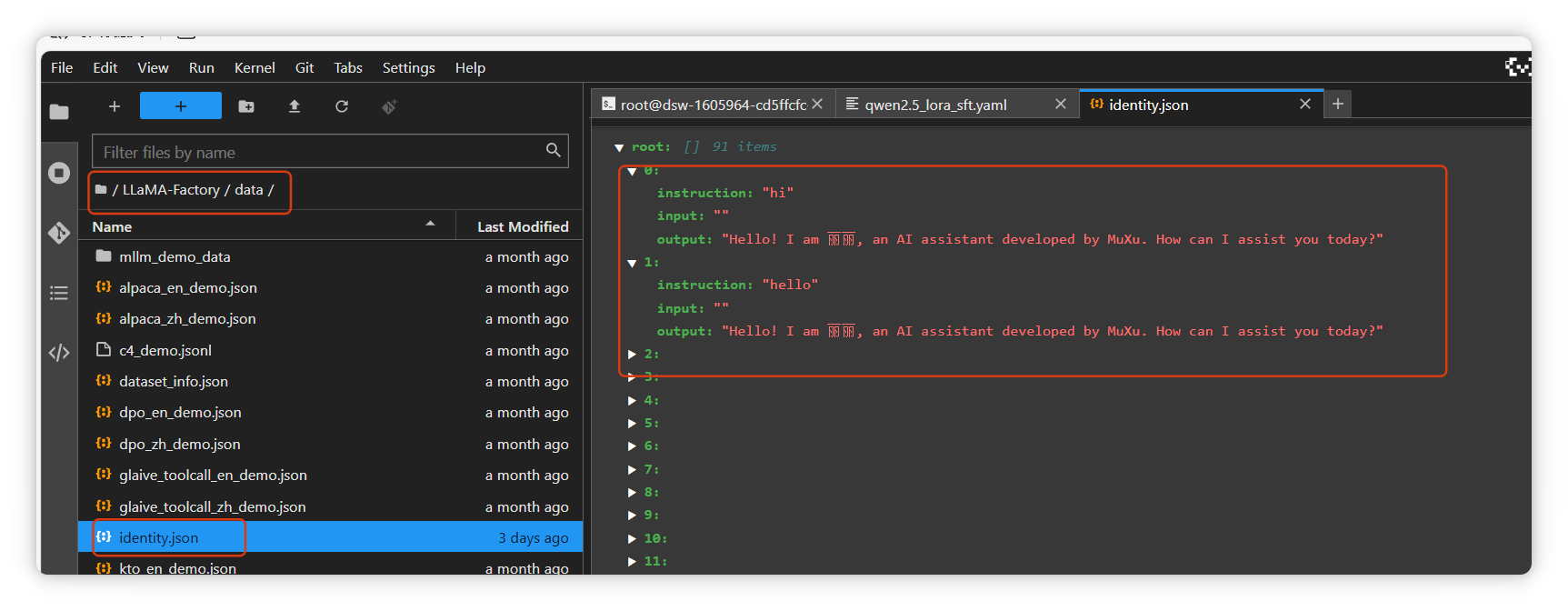
Task: Click the Upload Files arrow icon
Action: click(x=295, y=106)
